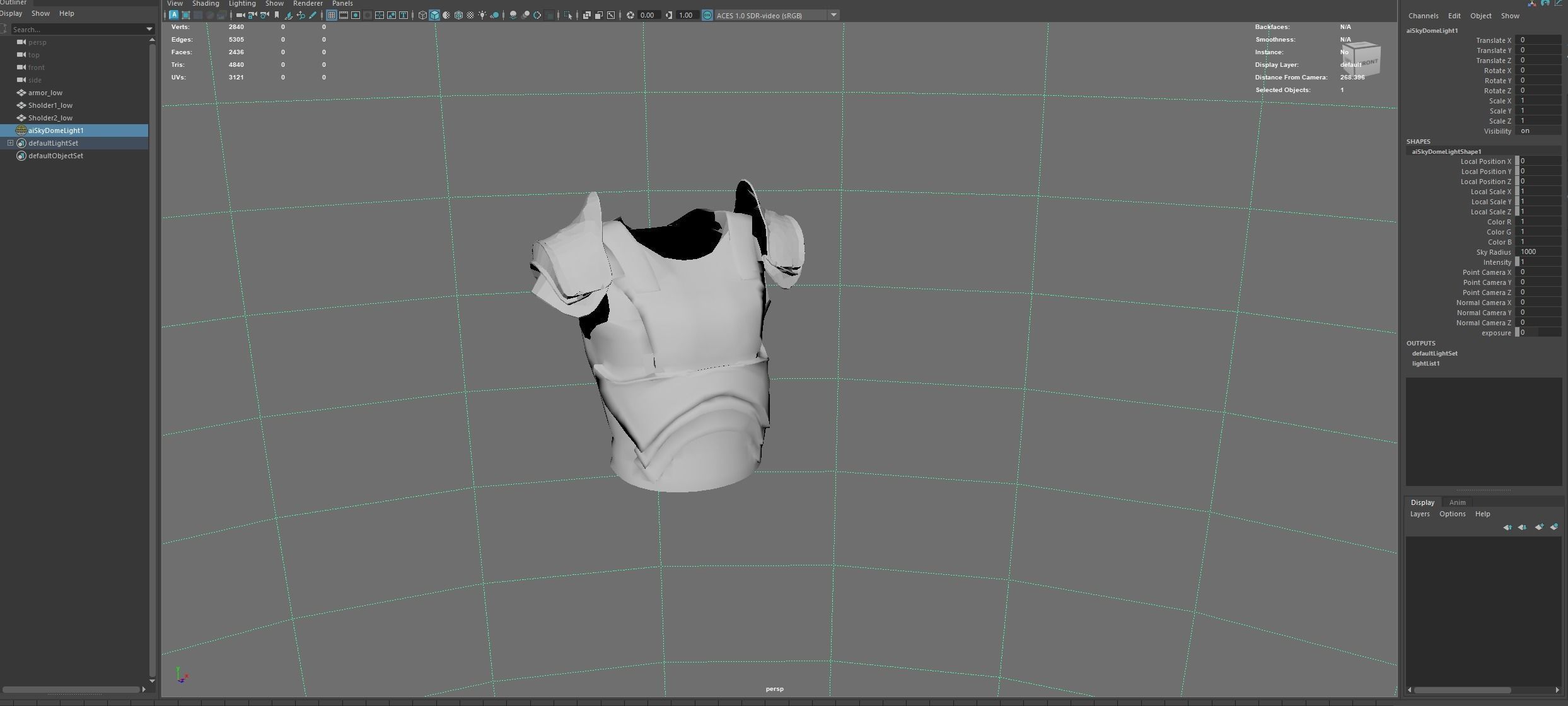Screen dimensions: 1568x706
Task: Open the Outliner search filter dropdown arrow
Action: (149, 29)
